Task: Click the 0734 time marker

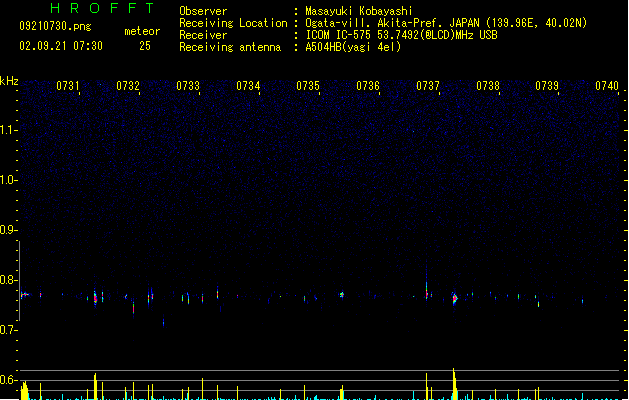Action: [248, 86]
